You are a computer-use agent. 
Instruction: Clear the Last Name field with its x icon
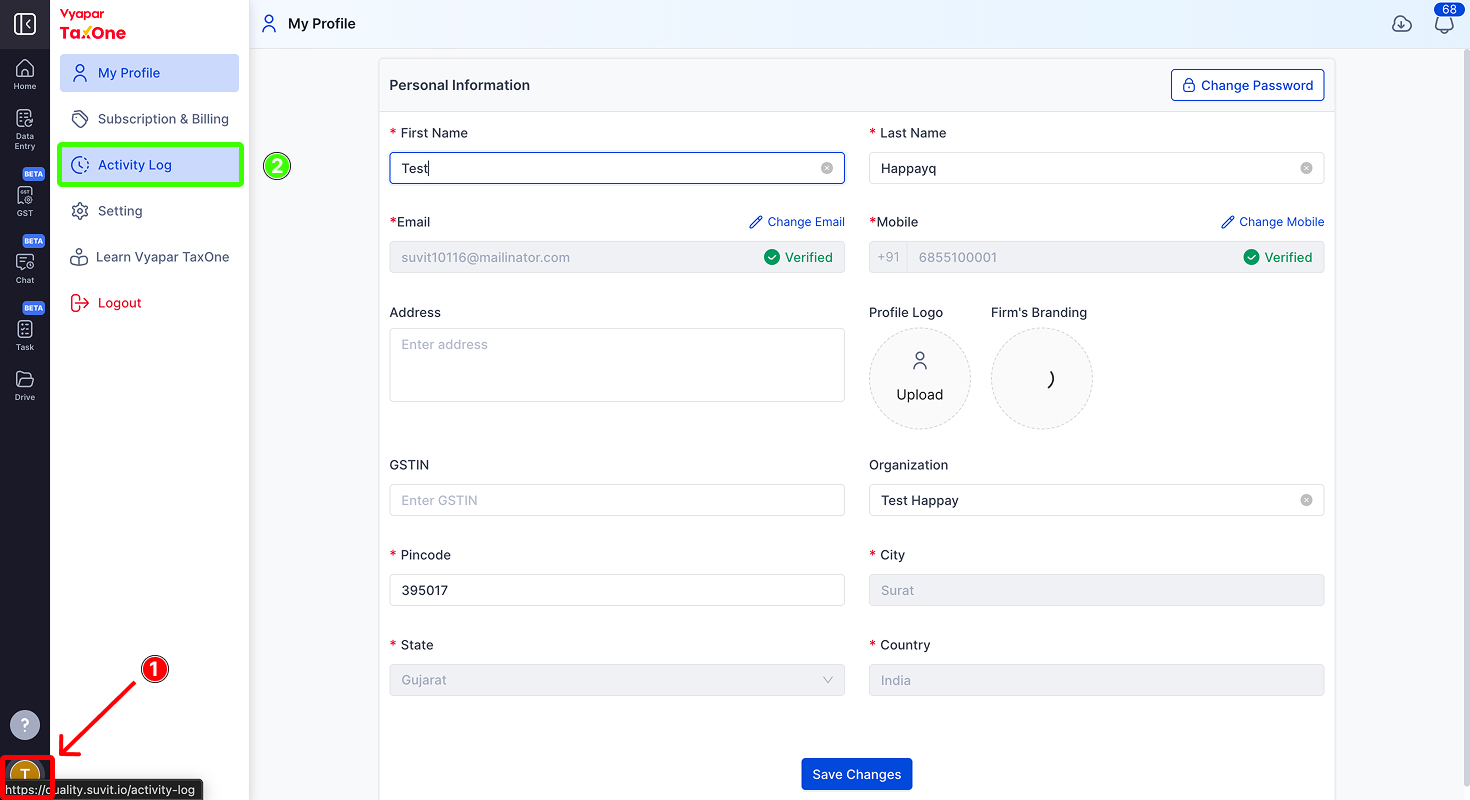[1306, 168]
